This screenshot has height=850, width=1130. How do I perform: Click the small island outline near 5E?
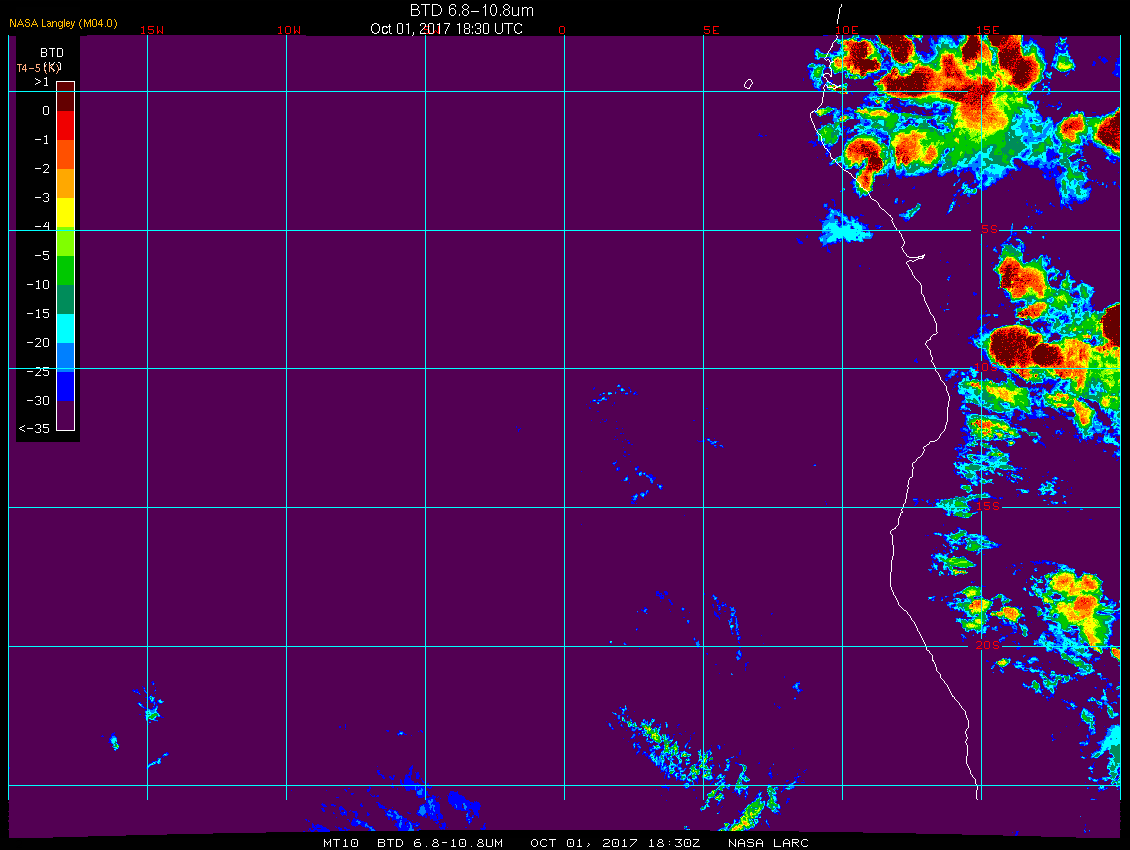pos(748,84)
